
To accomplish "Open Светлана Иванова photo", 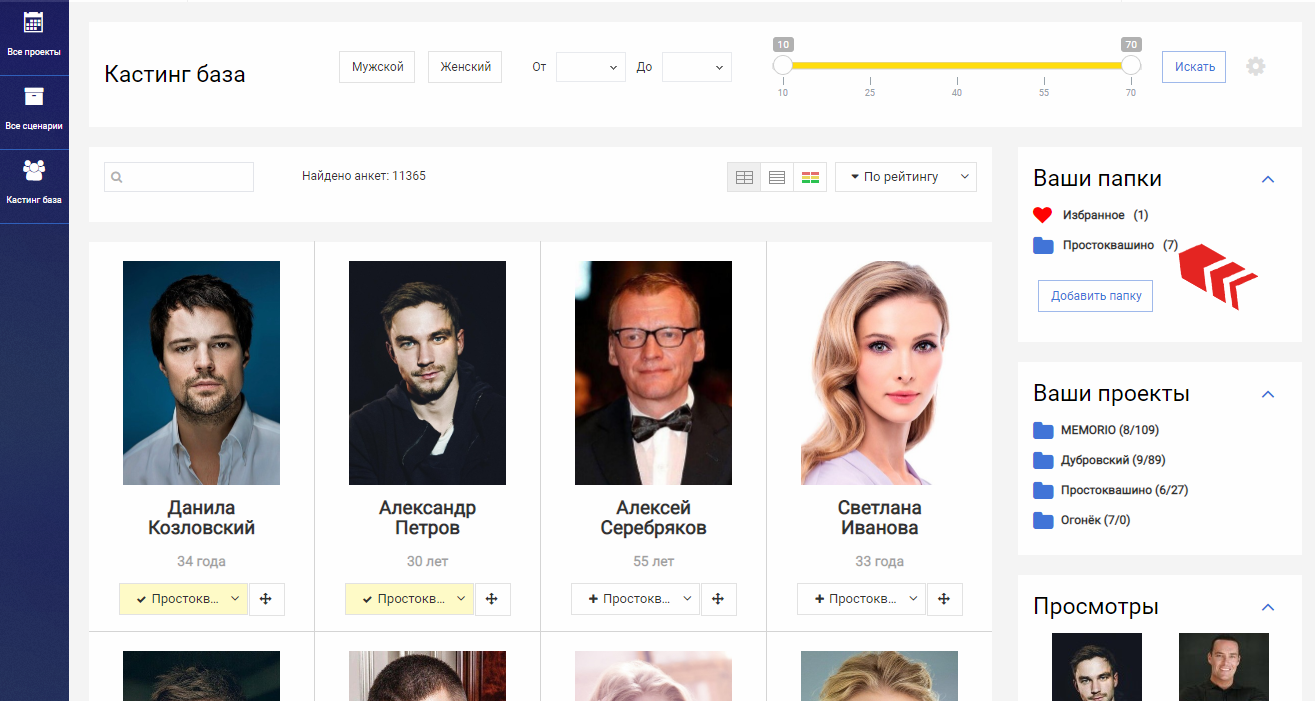I will pos(879,373).
